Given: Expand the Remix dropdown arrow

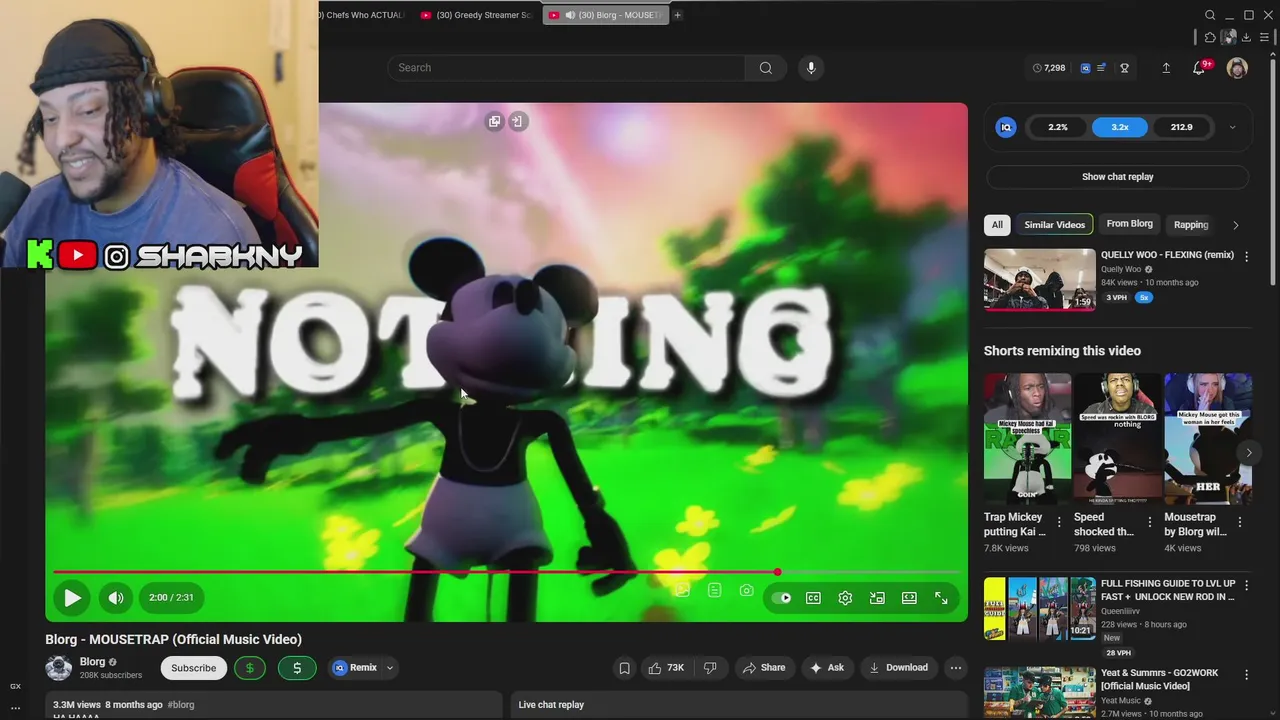Looking at the screenshot, I should 390,668.
